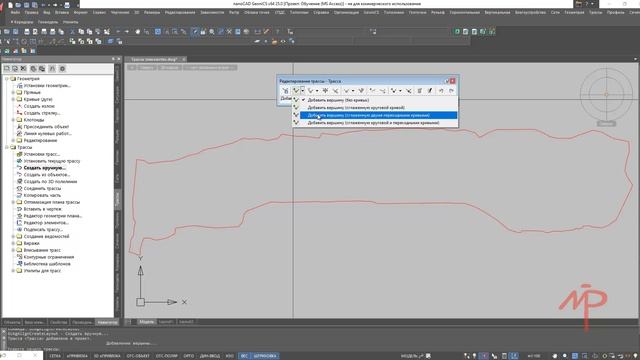640x360 pixels.
Task: Toggle 3D оПРИВЯЗКА in status bar
Action: click(x=107, y=356)
